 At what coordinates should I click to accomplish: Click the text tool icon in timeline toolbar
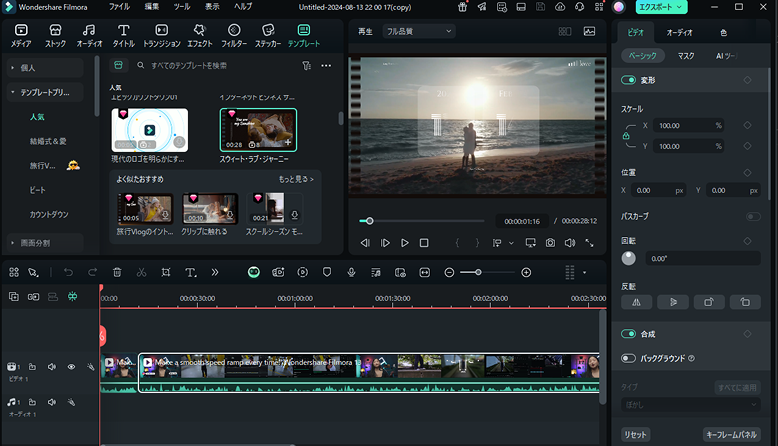[x=191, y=272]
